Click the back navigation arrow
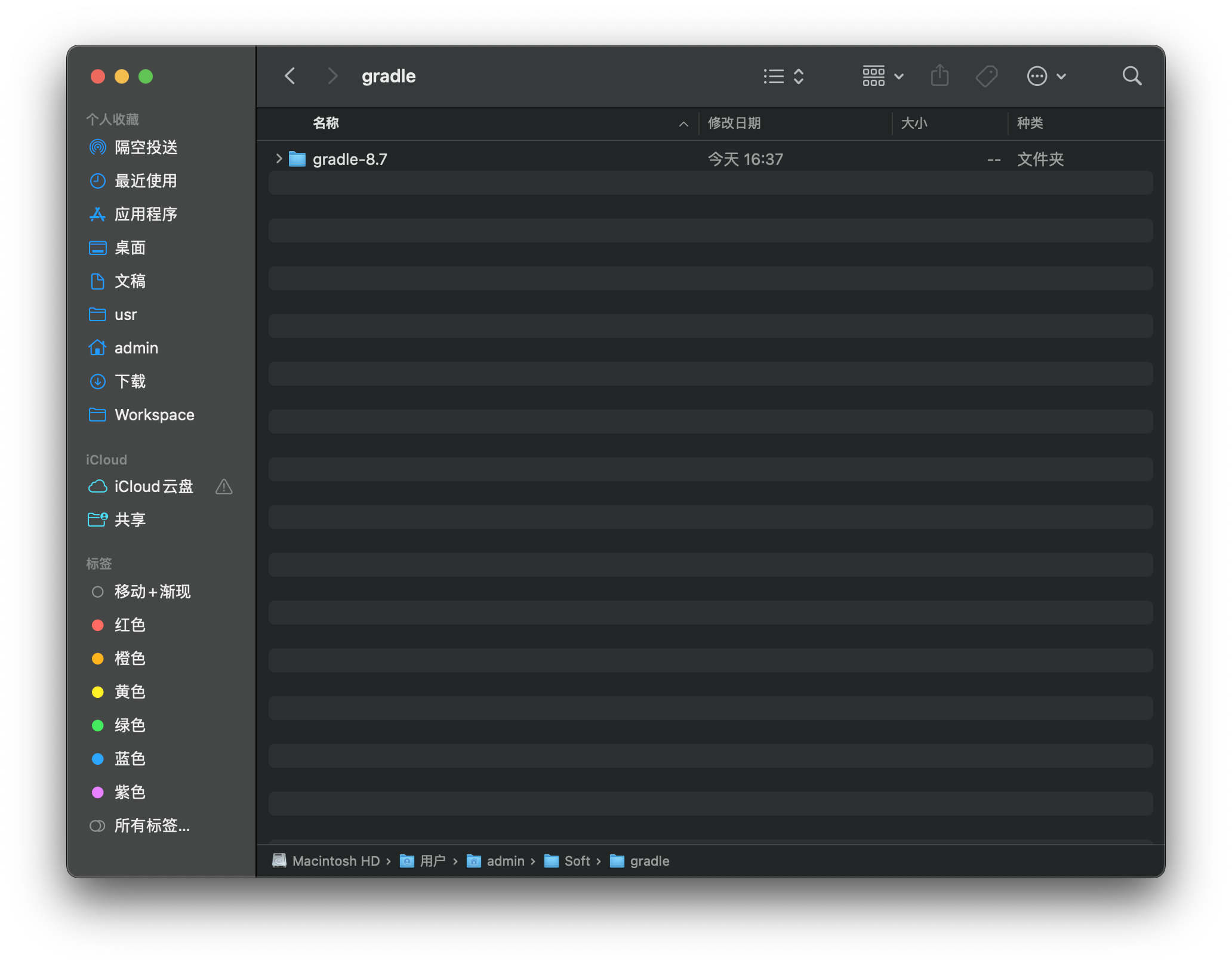The width and height of the screenshot is (1232, 966). coord(290,76)
